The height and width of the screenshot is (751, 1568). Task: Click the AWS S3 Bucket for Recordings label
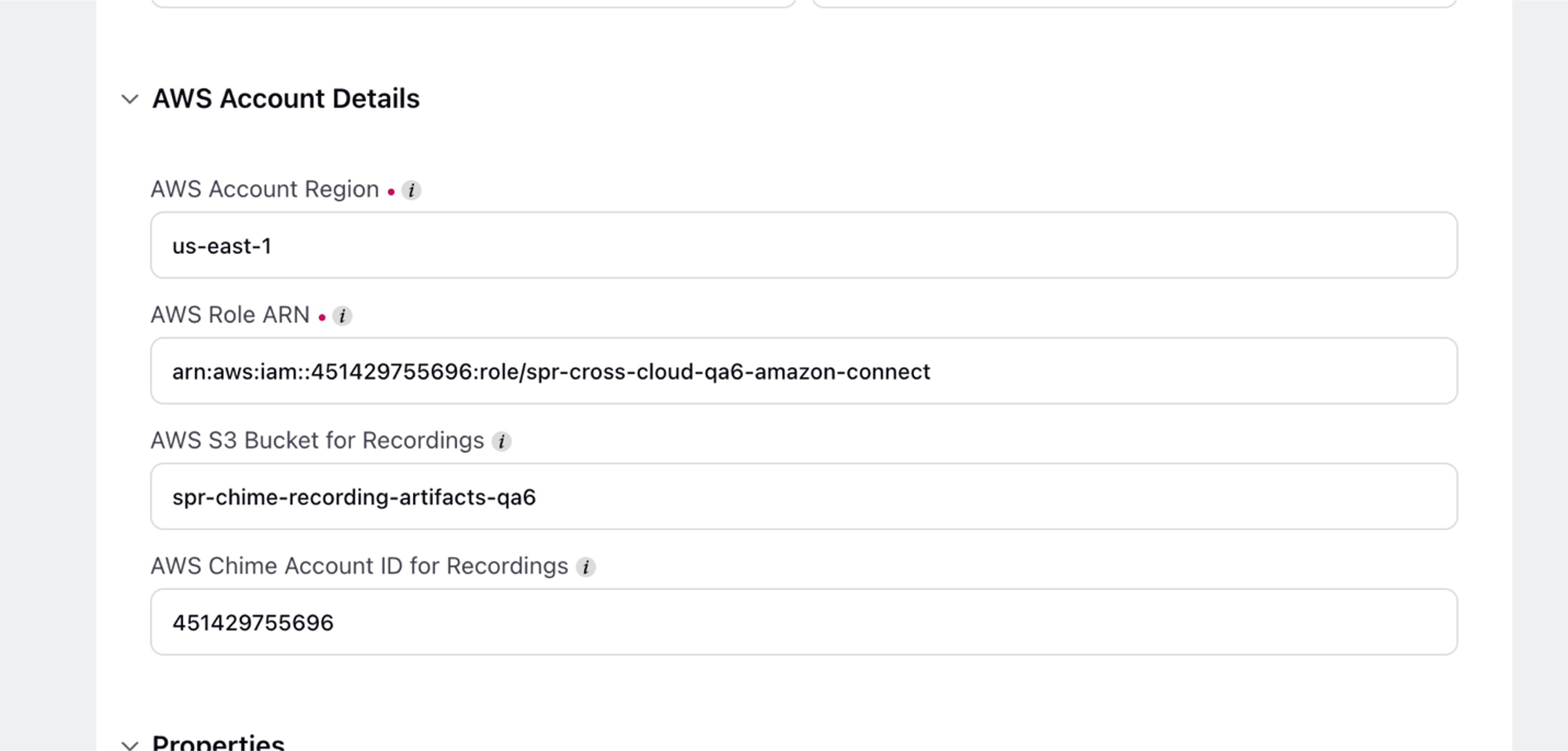pos(317,440)
